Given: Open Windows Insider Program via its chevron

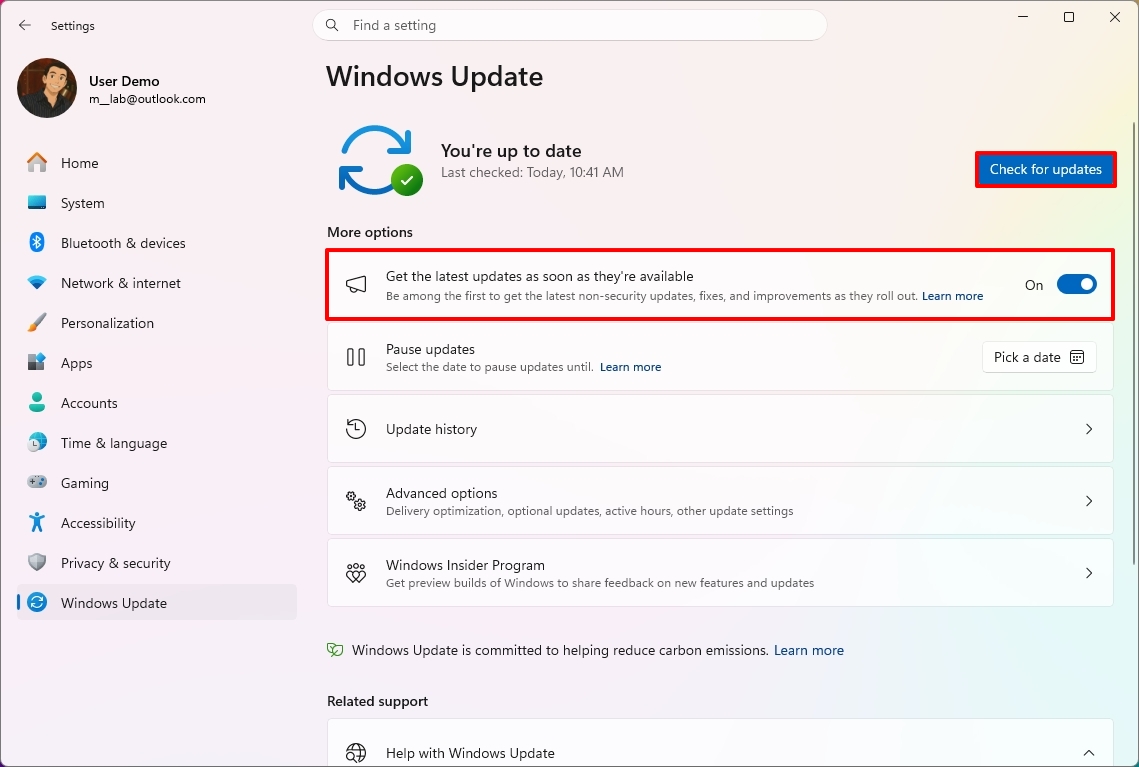Looking at the screenshot, I should 1089,573.
